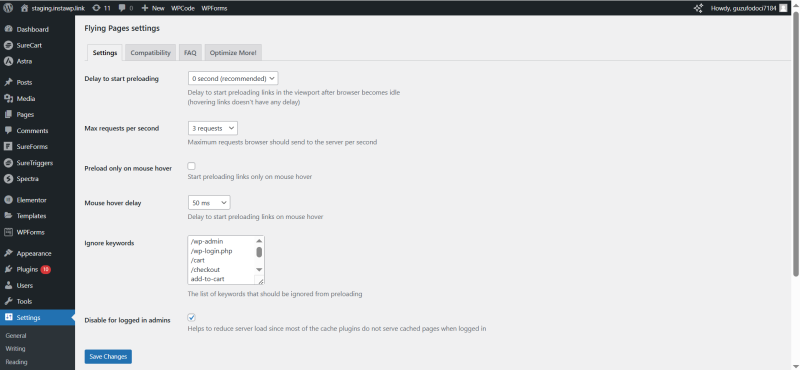Click the SureForms icon in sidebar

point(8,146)
